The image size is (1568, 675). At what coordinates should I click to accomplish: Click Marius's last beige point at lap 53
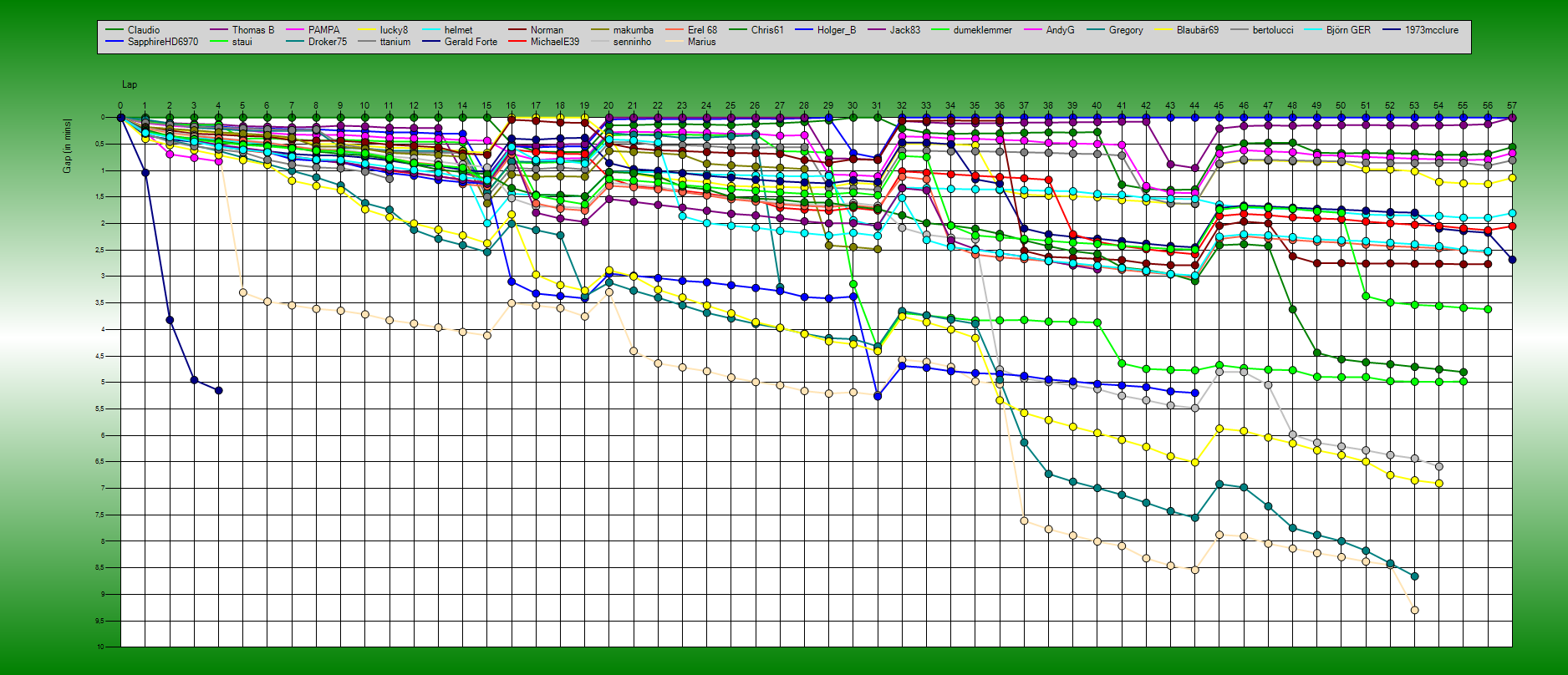click(1414, 610)
